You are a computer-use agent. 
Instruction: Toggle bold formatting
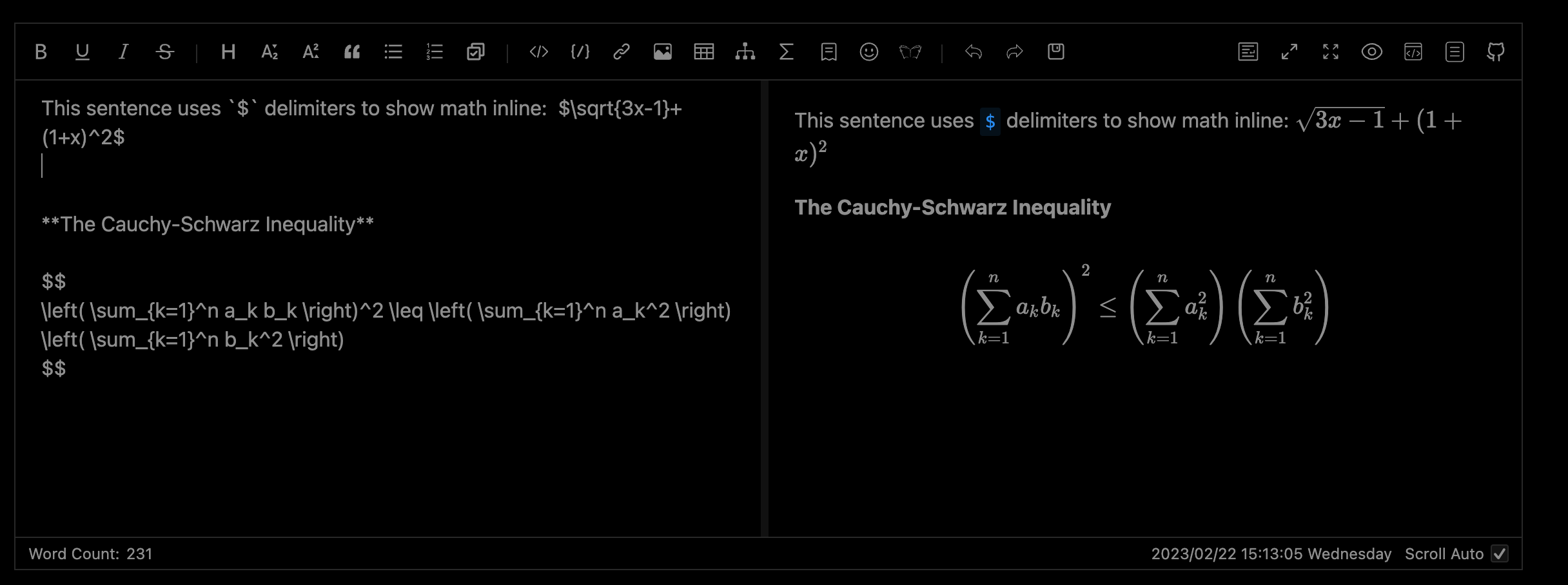click(x=41, y=52)
